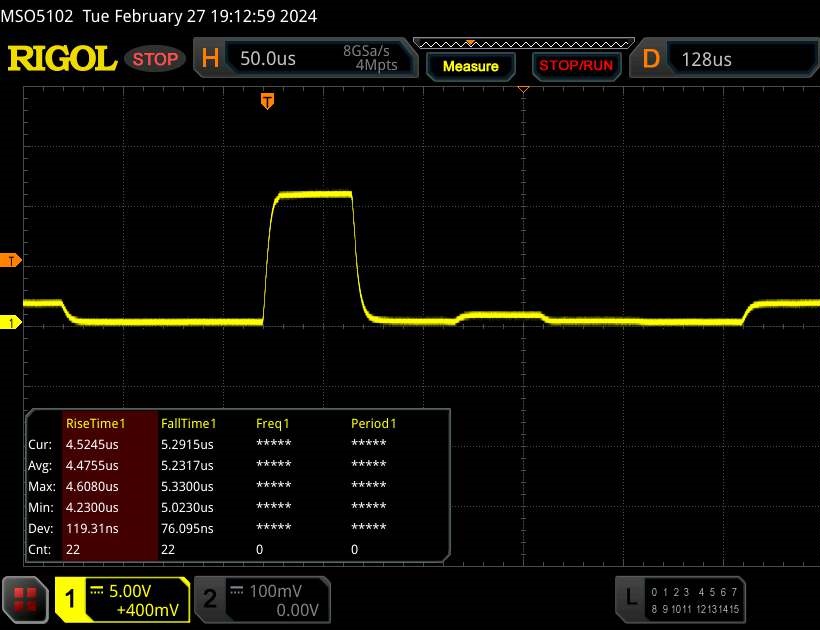820x630 pixels.
Task: Click the RIGOL logo
Action: [x=62, y=58]
